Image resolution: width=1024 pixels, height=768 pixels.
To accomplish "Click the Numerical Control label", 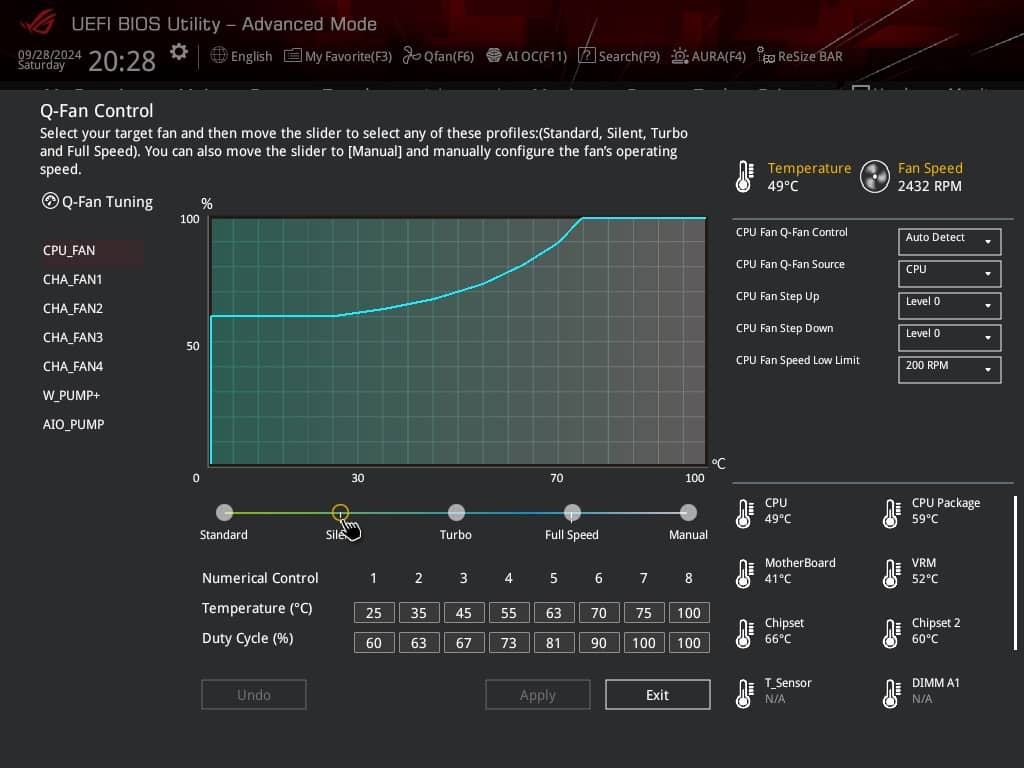I will tap(260, 578).
